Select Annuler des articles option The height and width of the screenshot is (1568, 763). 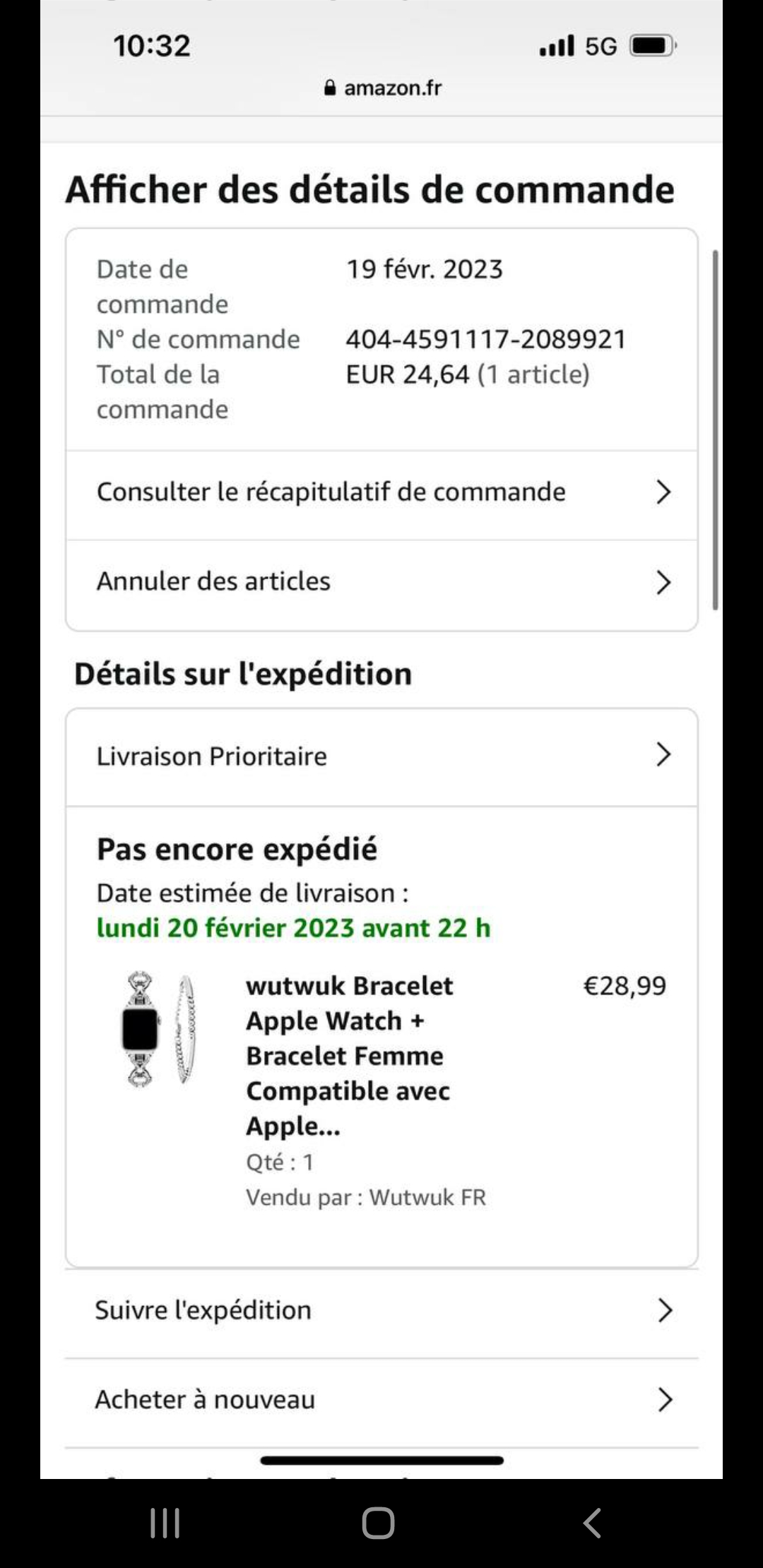click(213, 581)
